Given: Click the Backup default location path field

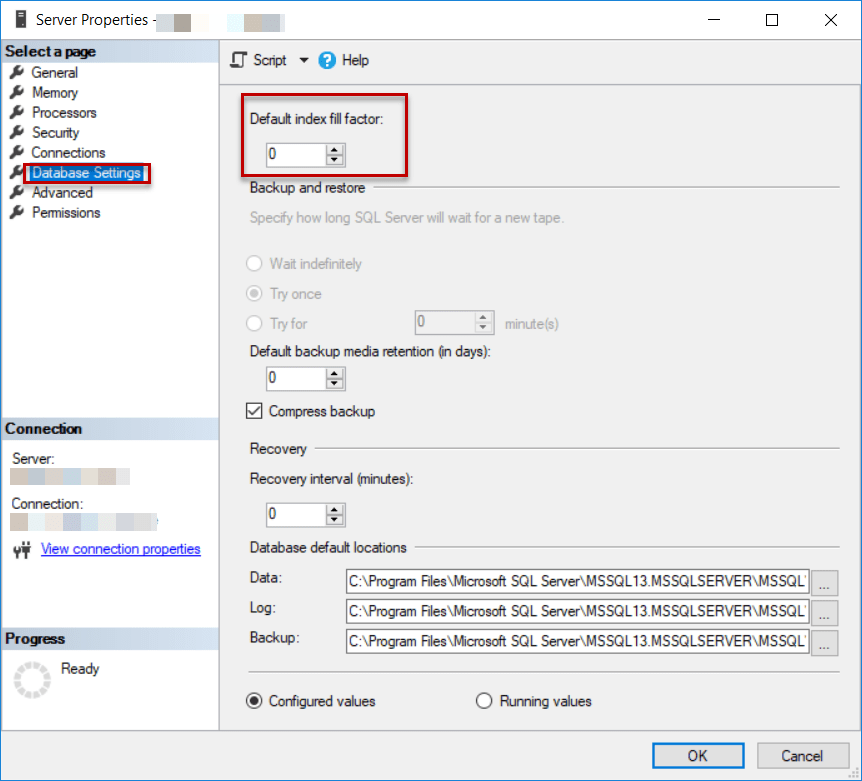Looking at the screenshot, I should click(577, 641).
